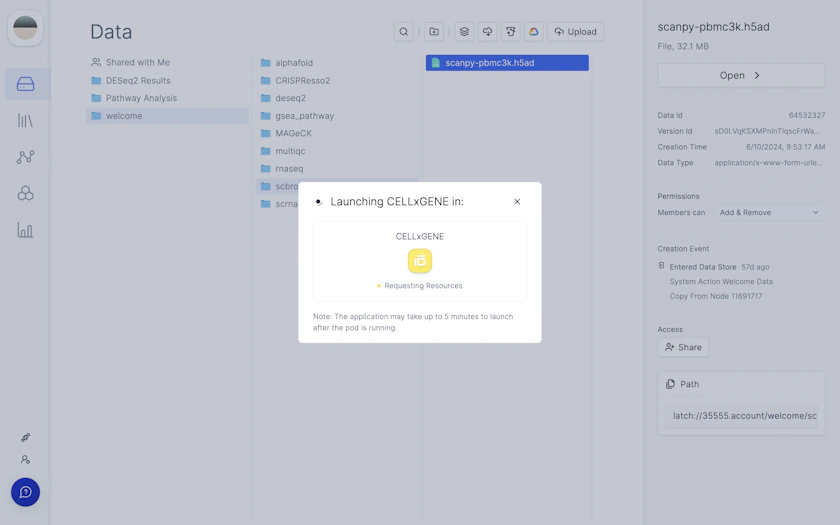
Task: Click the Data Type value text
Action: click(x=768, y=163)
